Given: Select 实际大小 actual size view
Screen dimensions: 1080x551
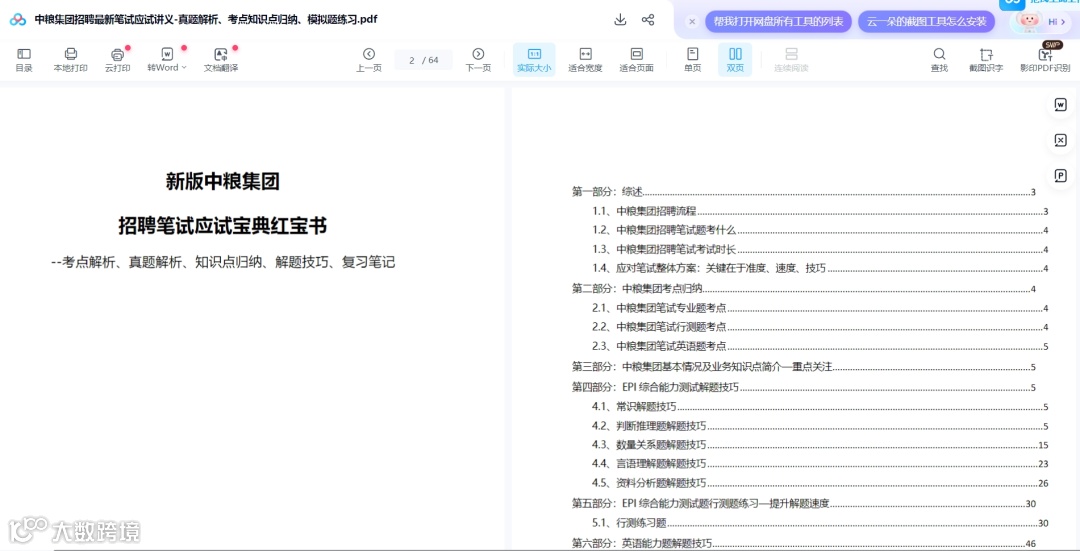Looking at the screenshot, I should pos(534,60).
